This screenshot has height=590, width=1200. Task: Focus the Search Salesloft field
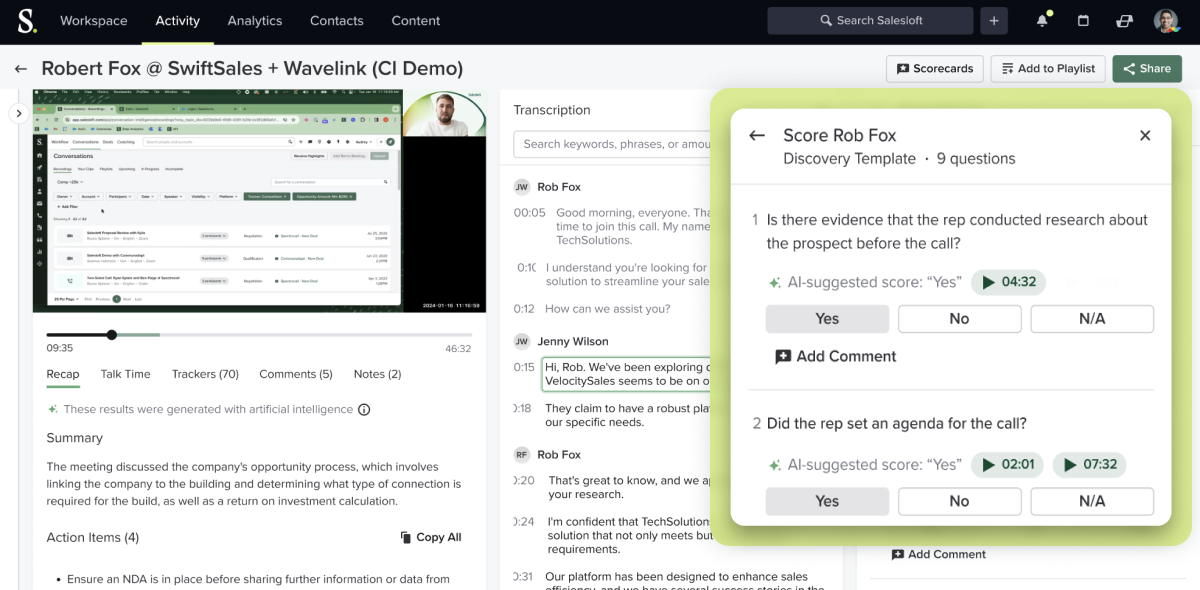[870, 20]
